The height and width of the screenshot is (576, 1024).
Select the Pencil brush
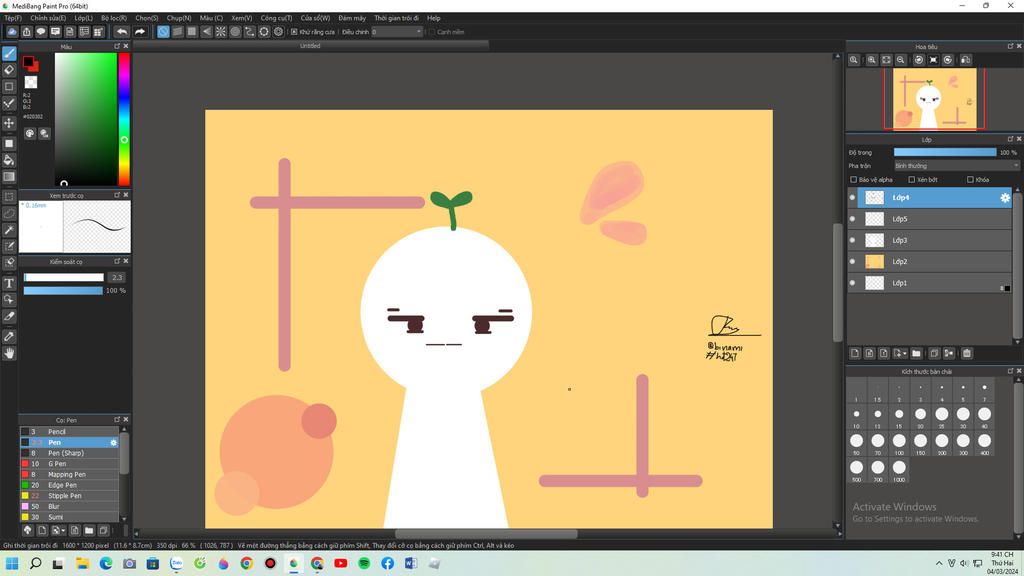click(x=70, y=432)
